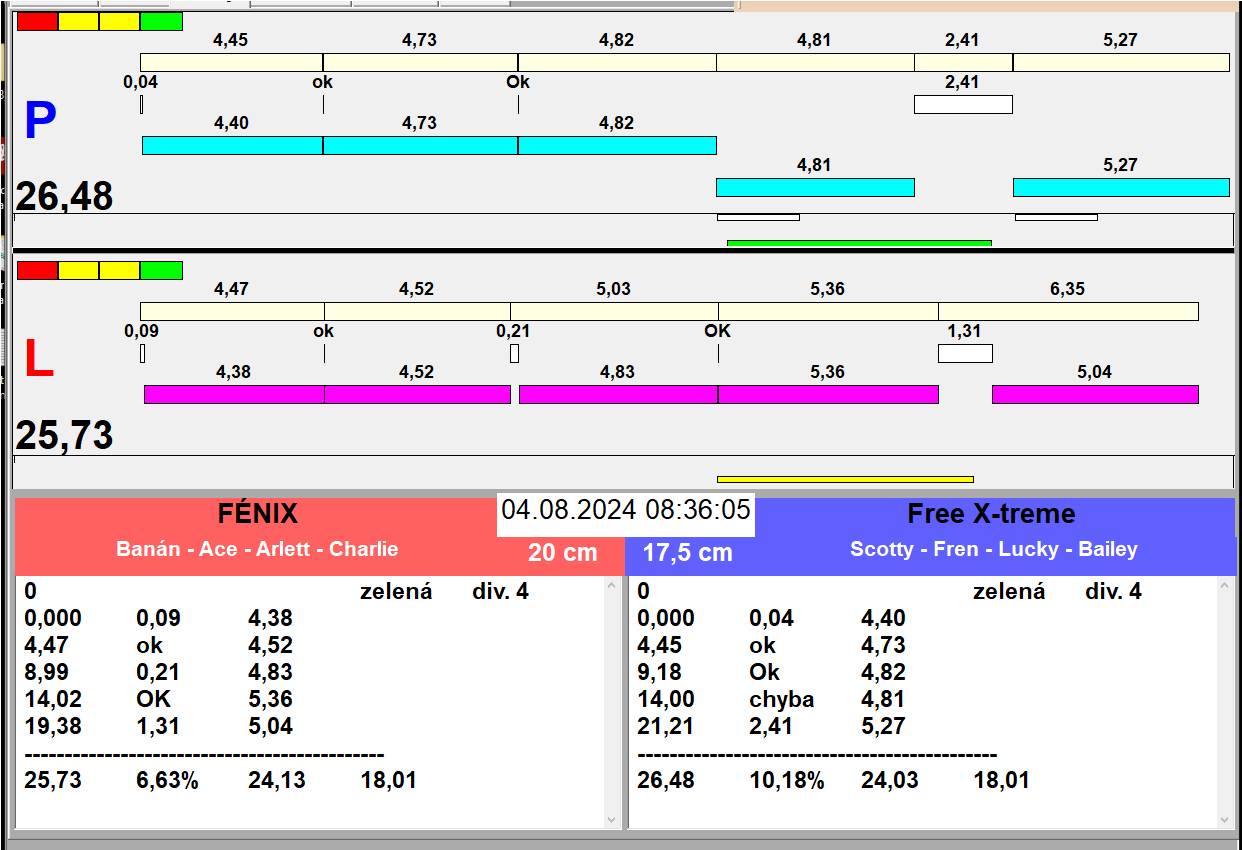Click the 9,18 row in Free X-treme list
Screen dimensions: 1242x850
point(772,673)
